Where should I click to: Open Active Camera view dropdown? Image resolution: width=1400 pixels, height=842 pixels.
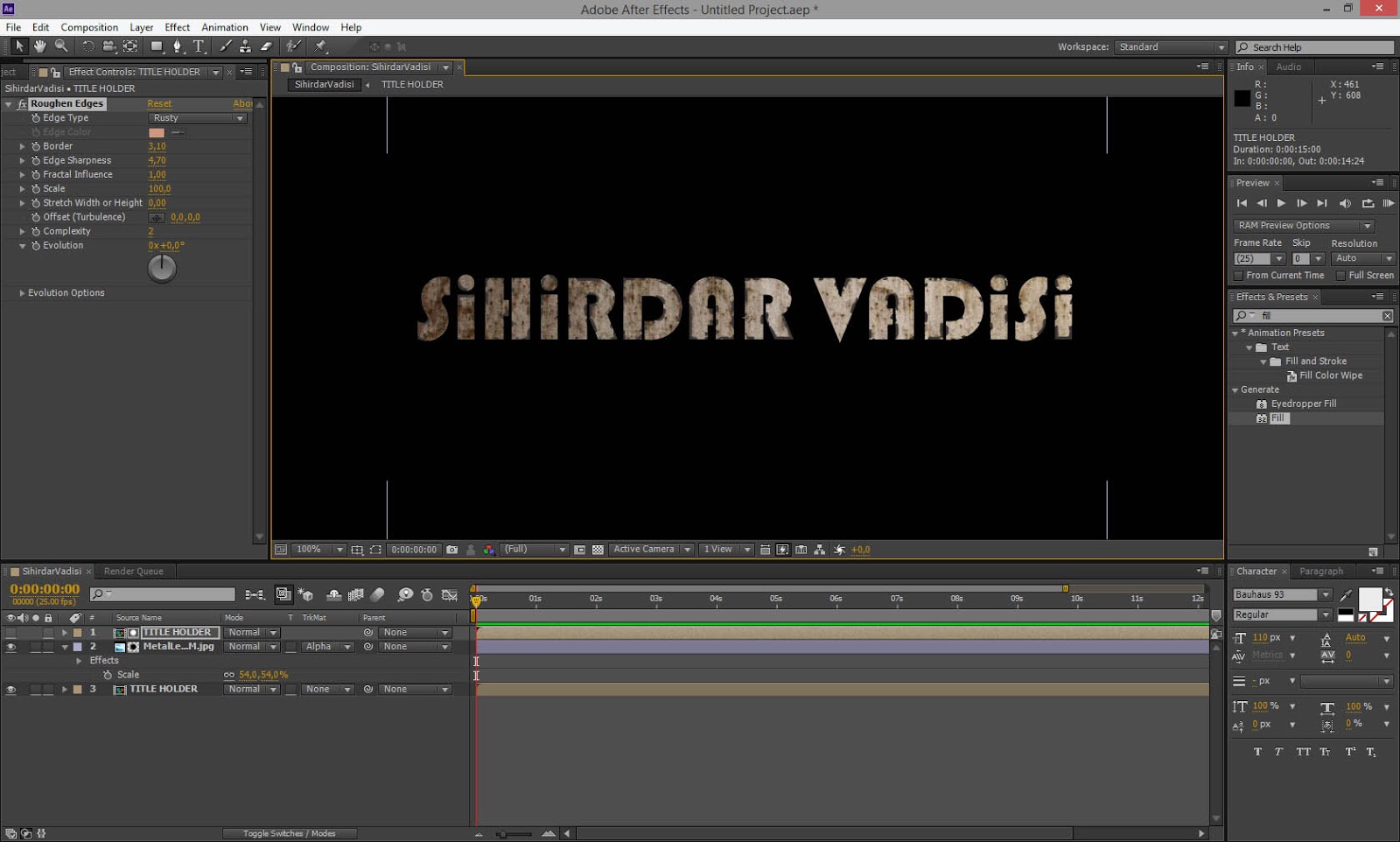651,550
